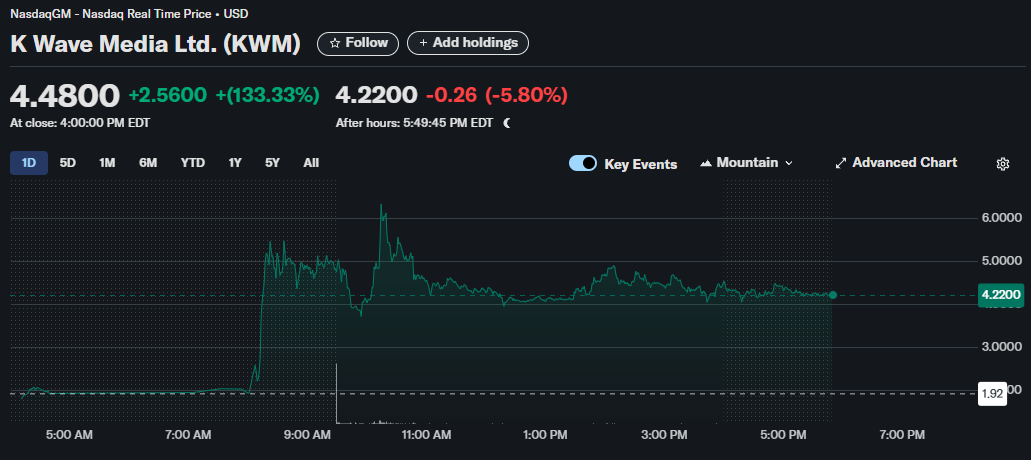The height and width of the screenshot is (460, 1031).
Task: Click the 6.0000 y-axis label
Action: click(x=1003, y=218)
